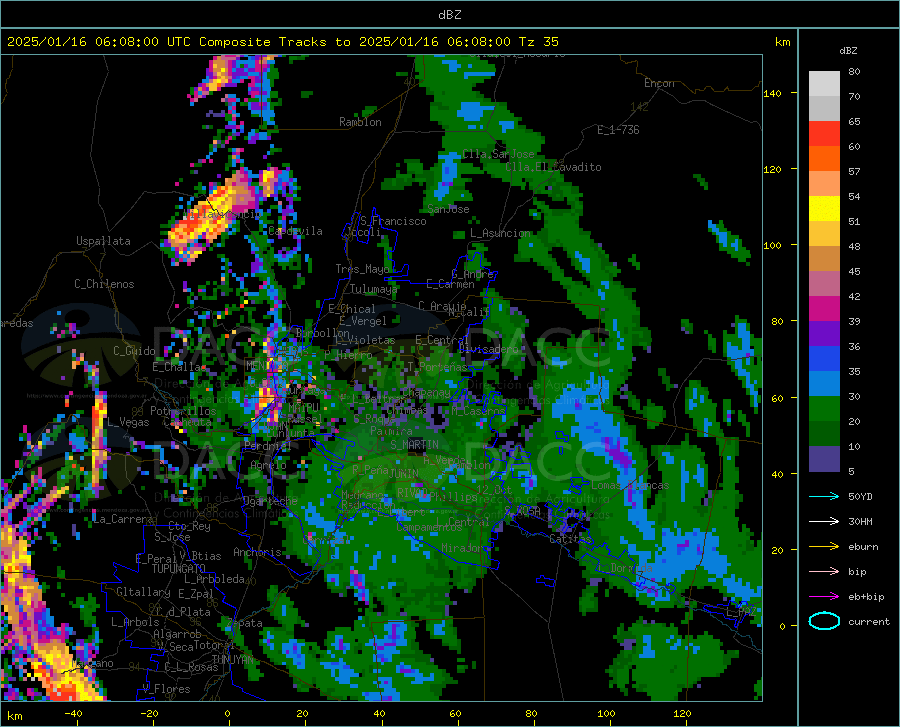Click the Ugarteche place label
This screenshot has height=727, width=900.
coord(270,500)
